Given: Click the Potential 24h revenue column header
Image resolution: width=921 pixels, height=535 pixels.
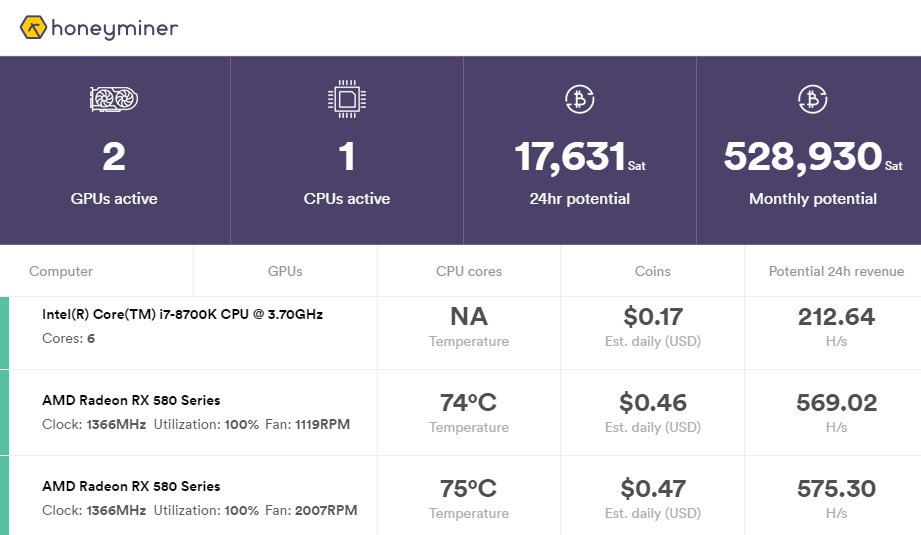Looking at the screenshot, I should tap(836, 271).
